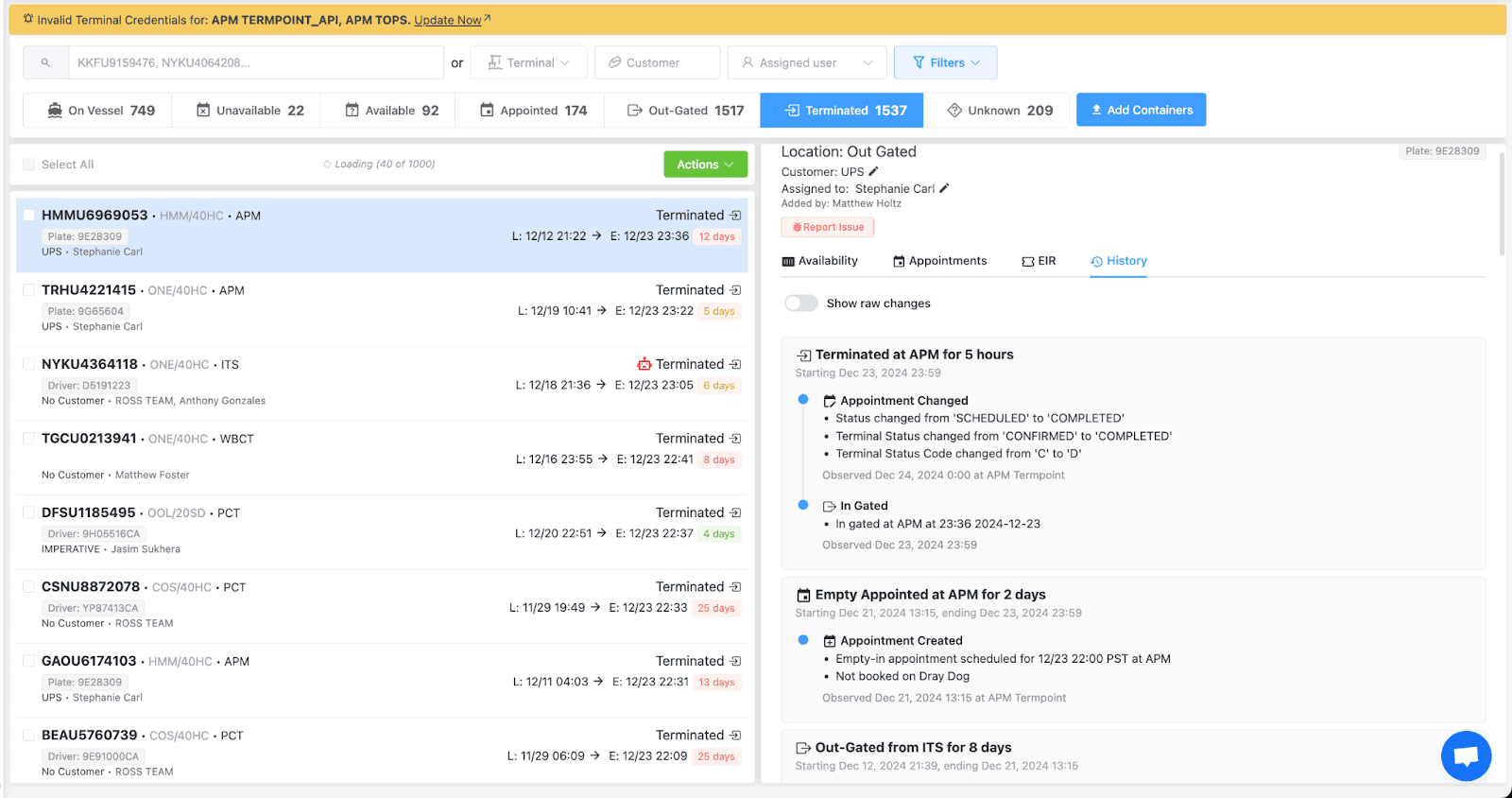This screenshot has width=1512, height=798.
Task: Filter by On Vessel 749 status
Action: coord(98,111)
